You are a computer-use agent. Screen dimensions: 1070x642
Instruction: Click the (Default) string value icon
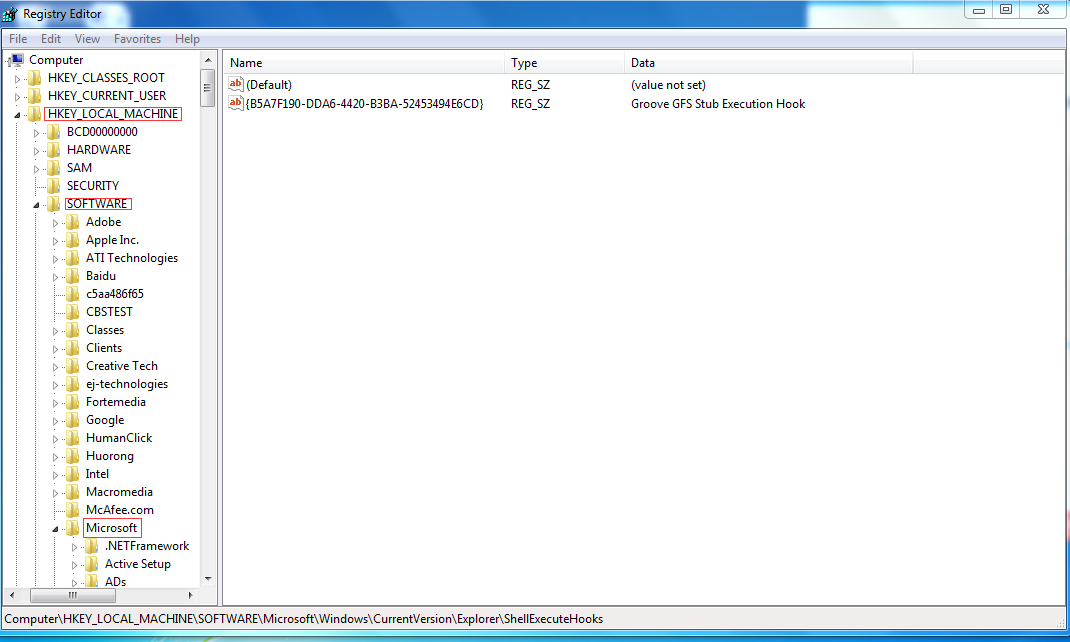236,85
